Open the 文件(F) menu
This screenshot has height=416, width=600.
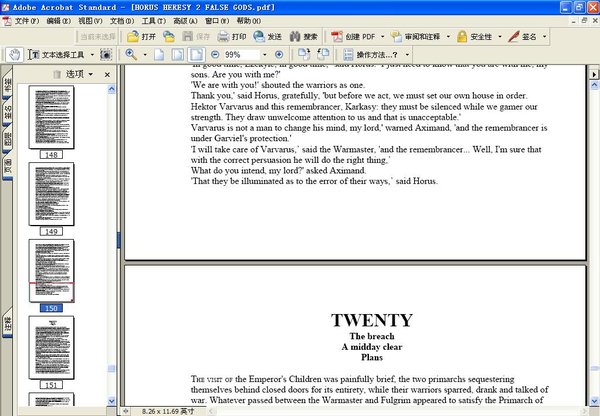tap(27, 21)
